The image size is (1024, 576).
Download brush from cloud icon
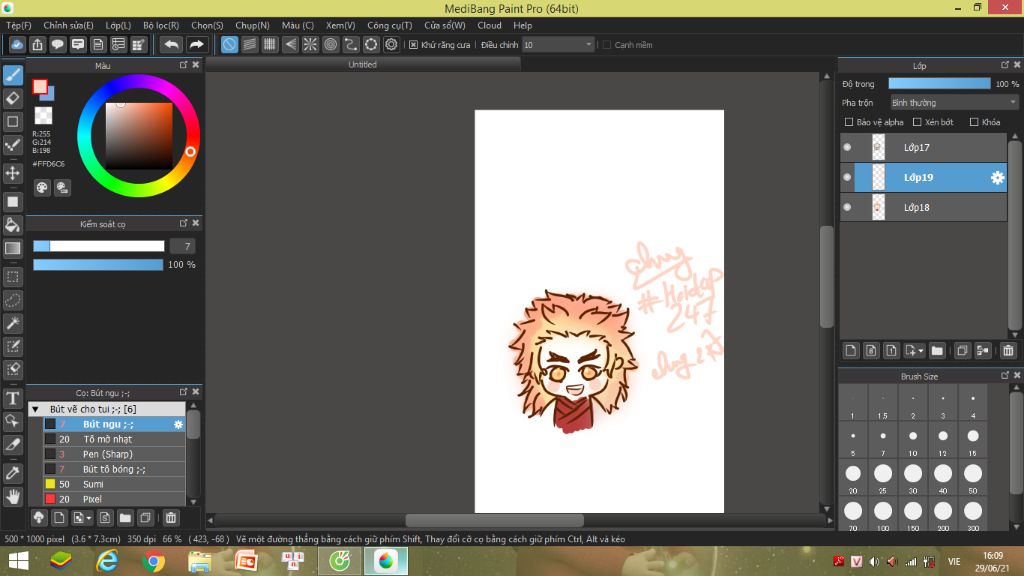(39, 518)
